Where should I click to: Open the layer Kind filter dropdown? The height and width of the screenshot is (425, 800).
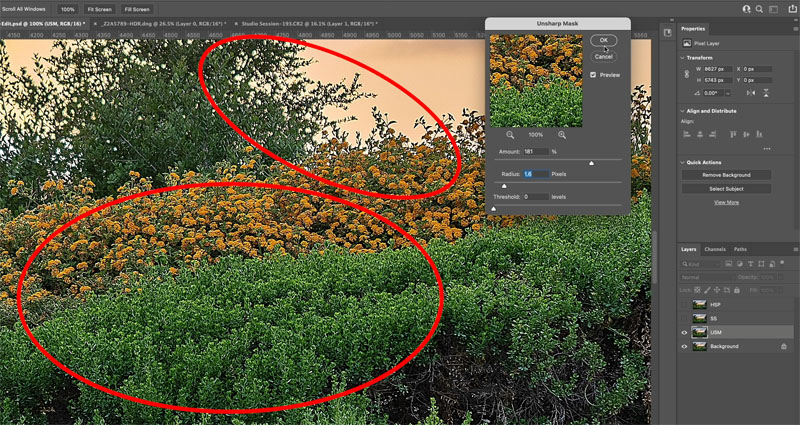pos(701,264)
